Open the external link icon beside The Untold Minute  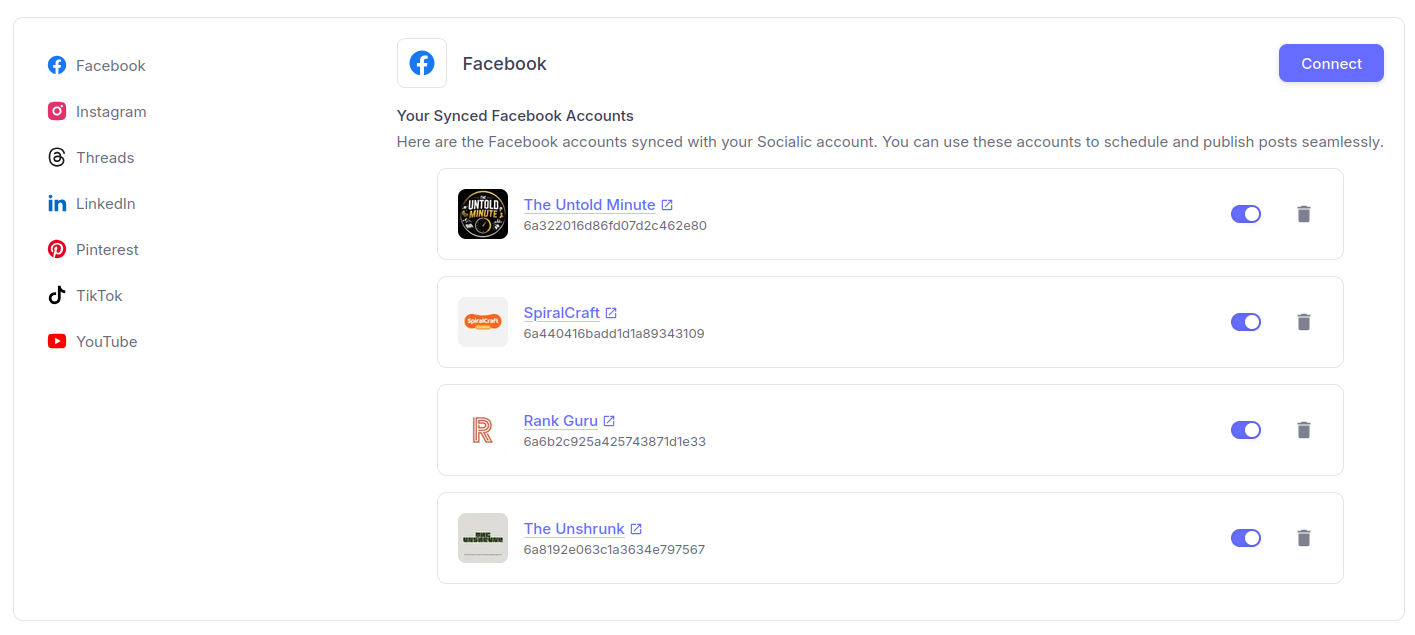(x=667, y=205)
